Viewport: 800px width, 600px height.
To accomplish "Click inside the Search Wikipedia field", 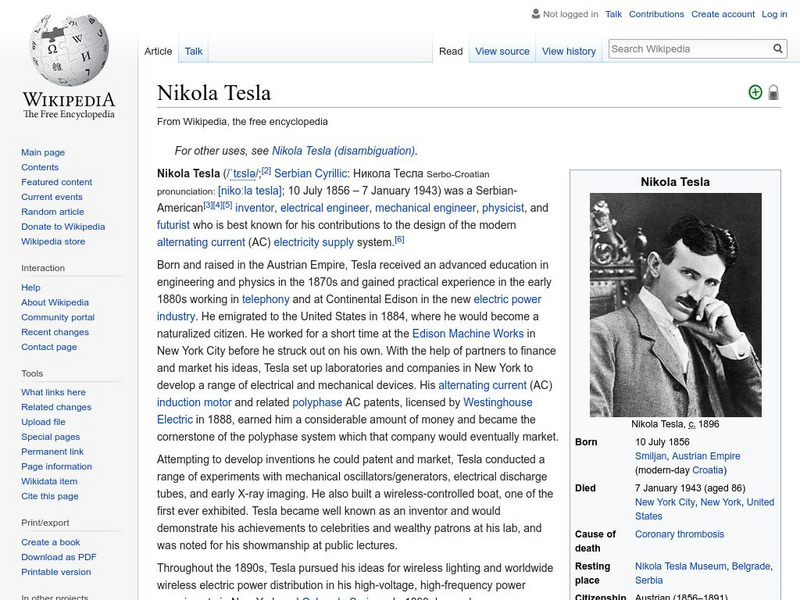I will pos(688,49).
